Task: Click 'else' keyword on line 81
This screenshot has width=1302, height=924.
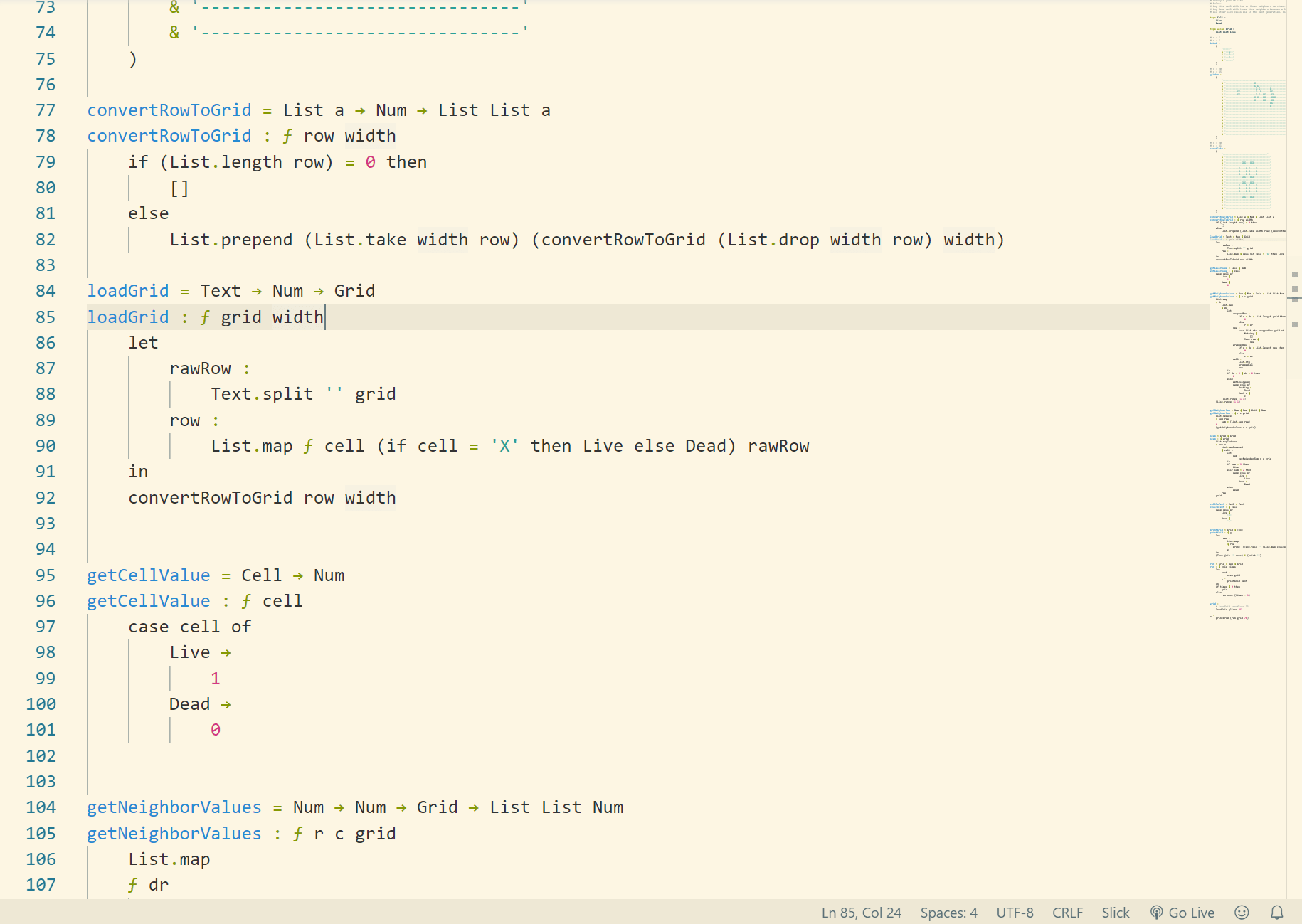Action: coord(149,213)
